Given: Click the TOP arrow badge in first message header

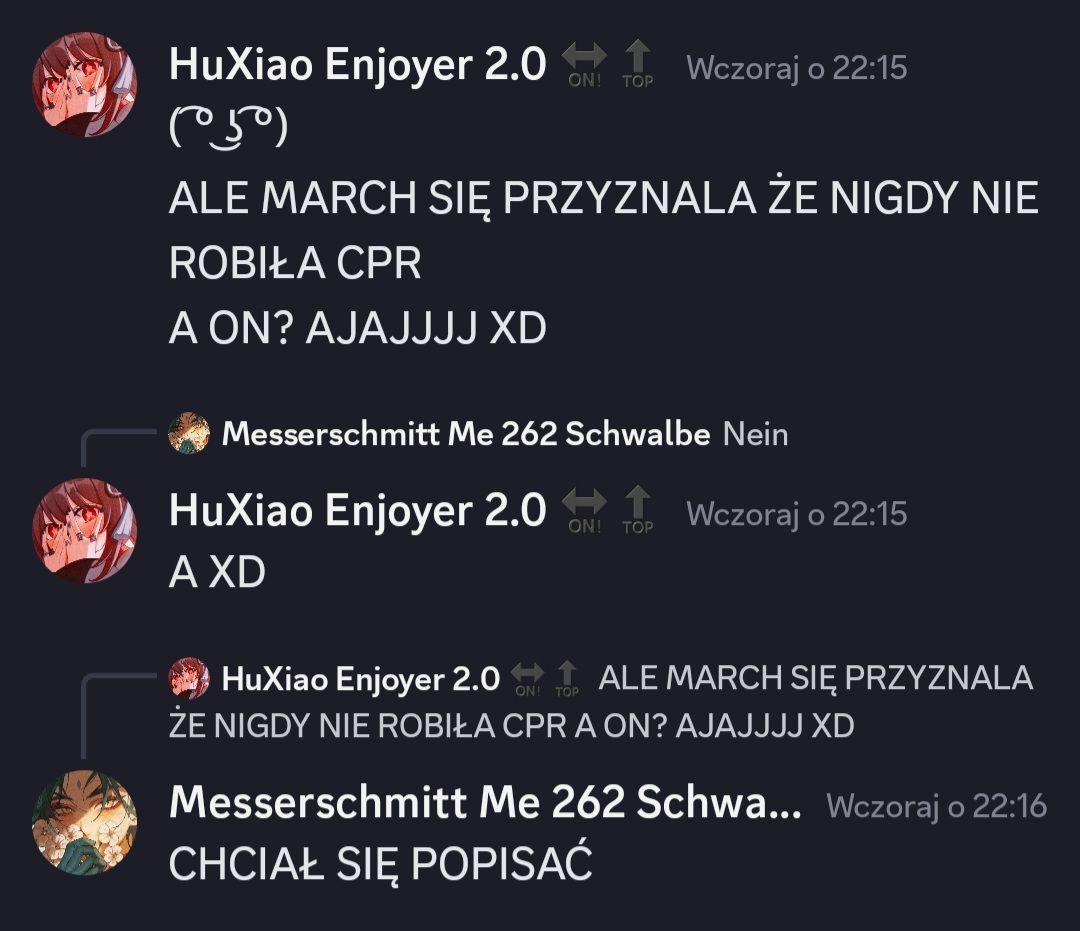Looking at the screenshot, I should [638, 65].
